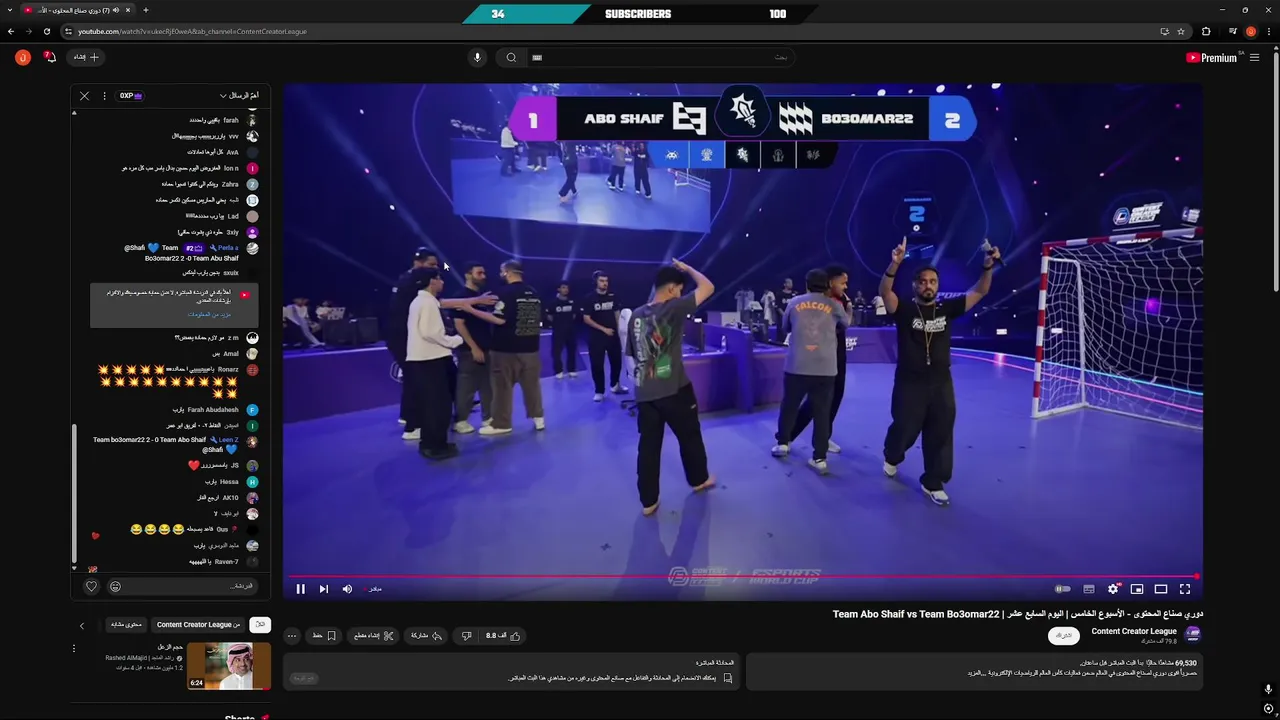Open notifications bell
Screen dimensions: 1280x720
[51, 57]
